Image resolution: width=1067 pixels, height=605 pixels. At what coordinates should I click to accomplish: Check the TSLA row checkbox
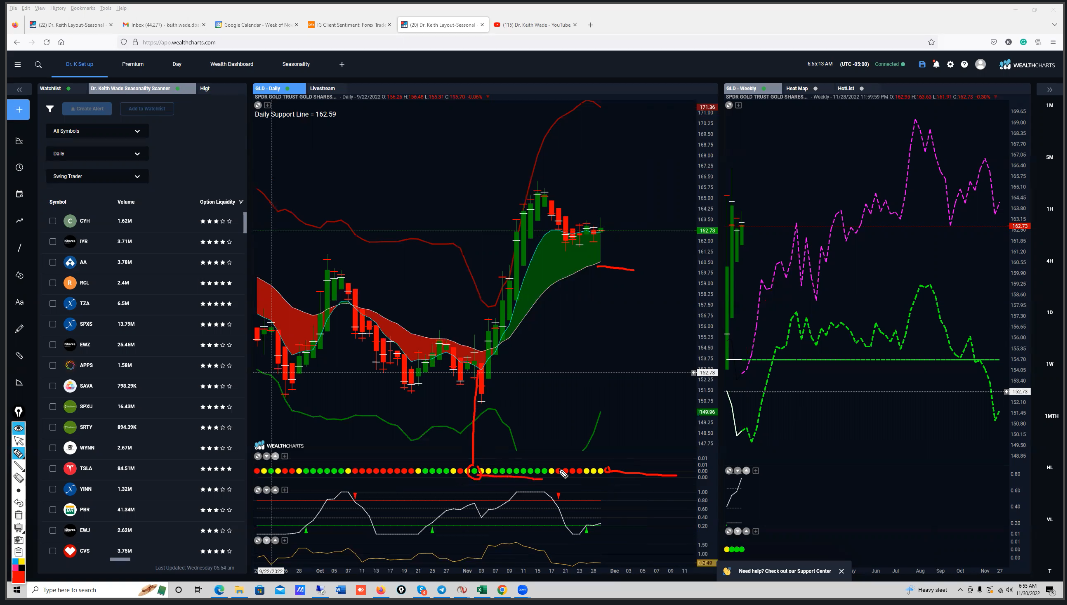52,468
